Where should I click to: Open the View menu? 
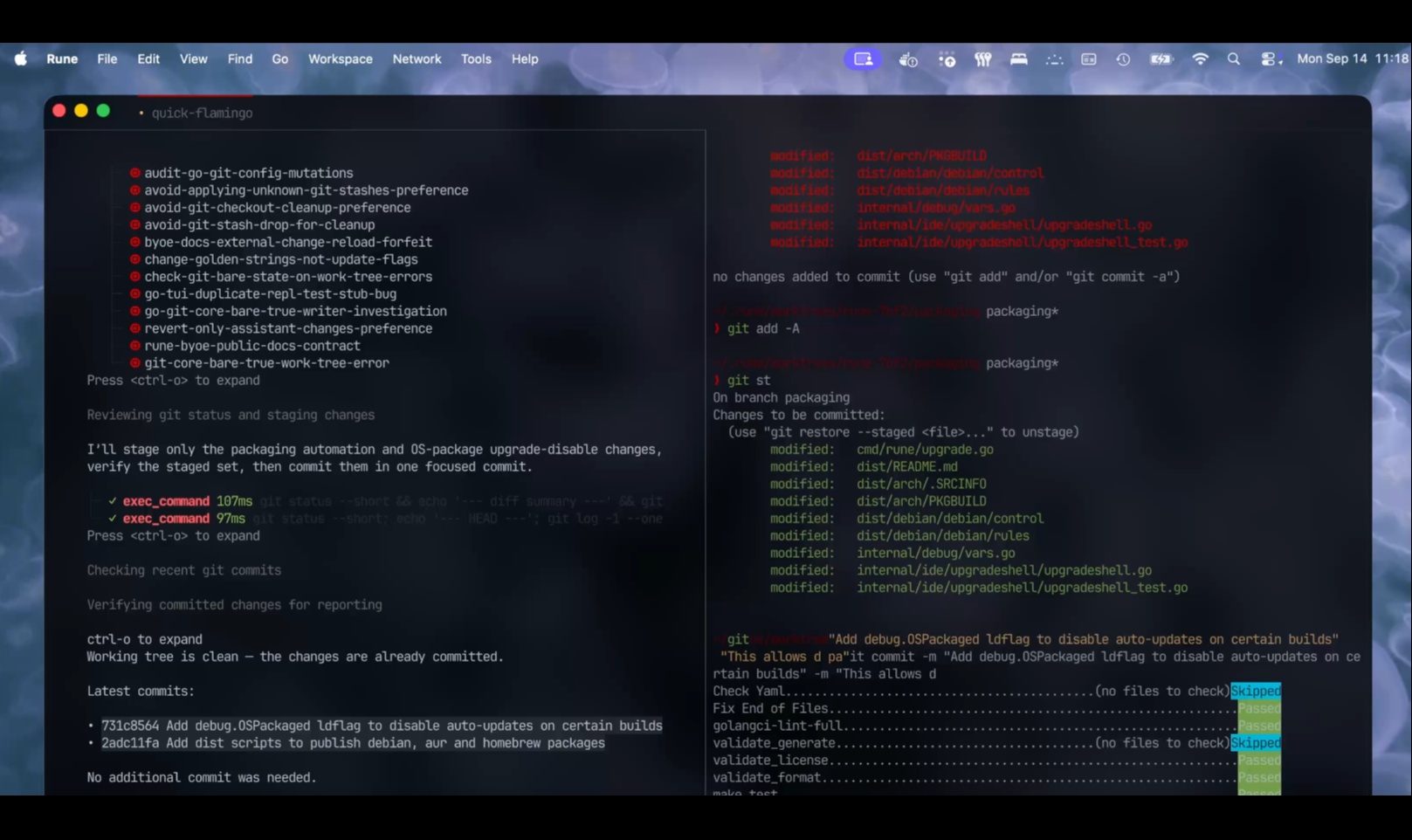coord(194,59)
